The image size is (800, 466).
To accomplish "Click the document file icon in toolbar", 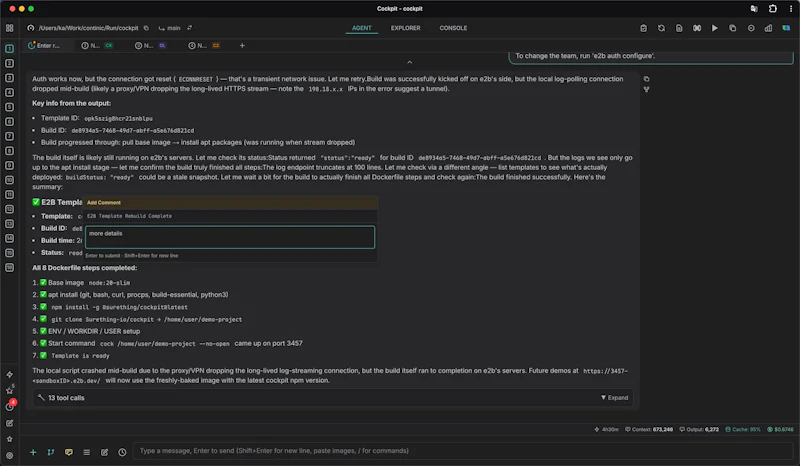I will click(x=679, y=28).
